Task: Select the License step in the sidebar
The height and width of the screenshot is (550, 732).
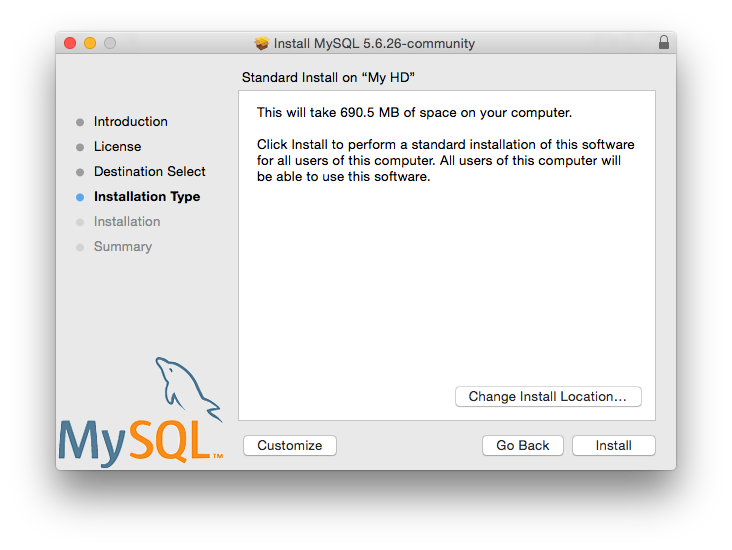Action: 117,147
